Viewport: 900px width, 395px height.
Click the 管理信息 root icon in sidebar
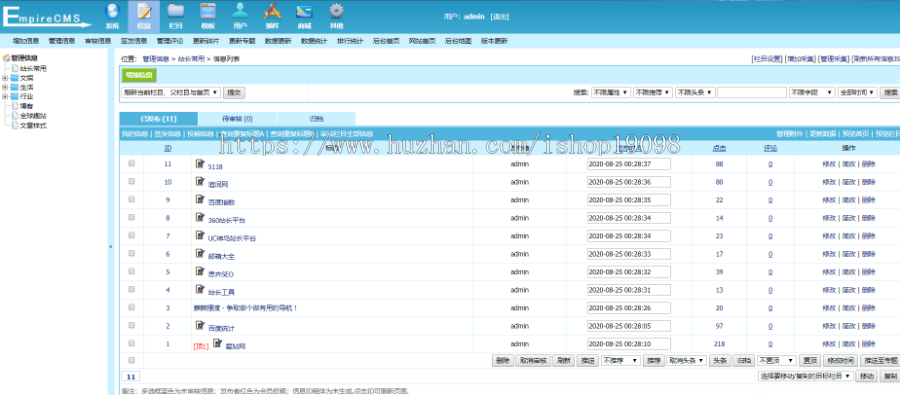tap(7, 58)
